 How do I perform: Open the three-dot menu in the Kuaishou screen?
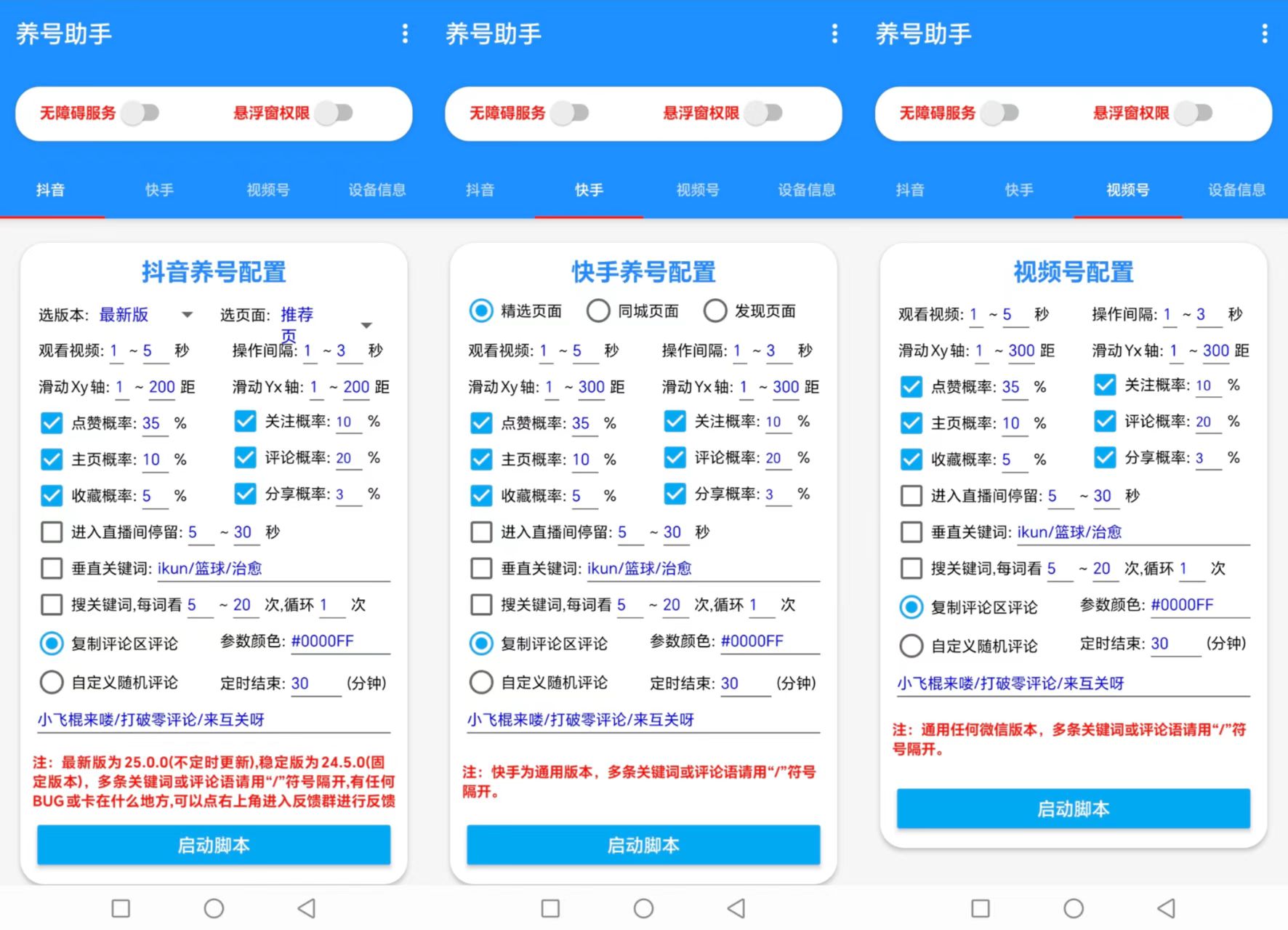[834, 33]
